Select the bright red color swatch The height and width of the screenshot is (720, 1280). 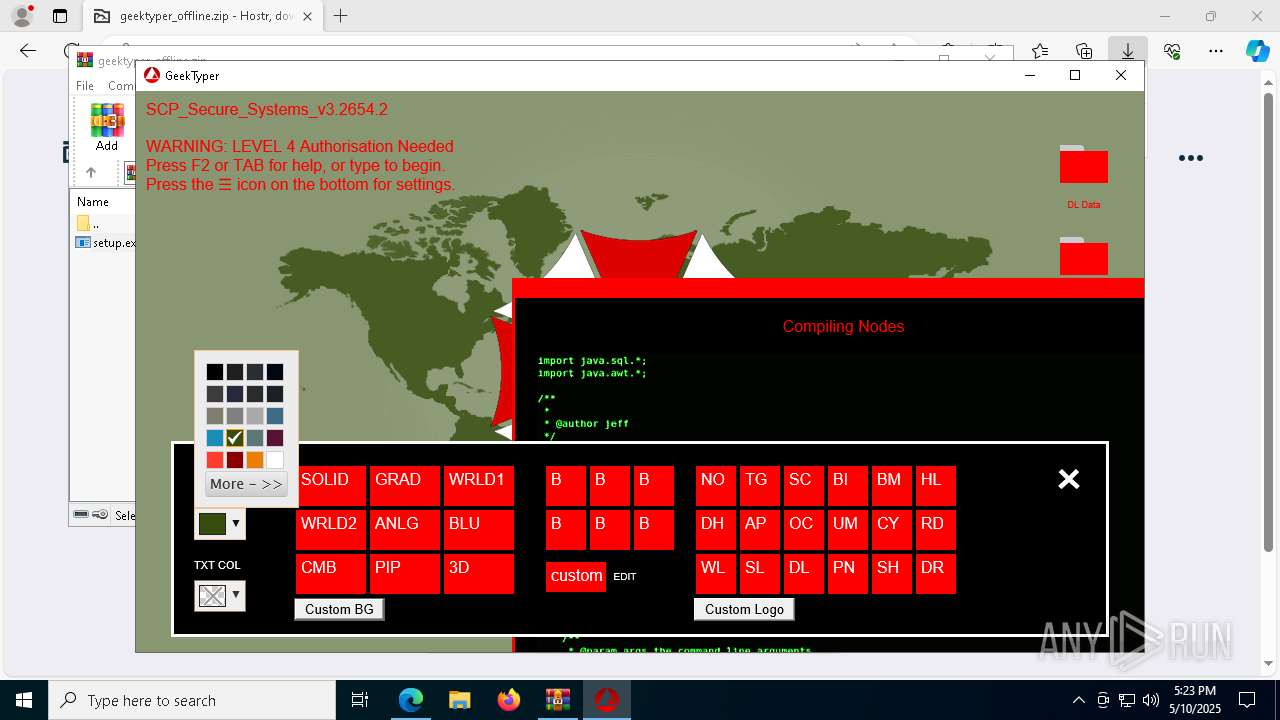coord(215,460)
